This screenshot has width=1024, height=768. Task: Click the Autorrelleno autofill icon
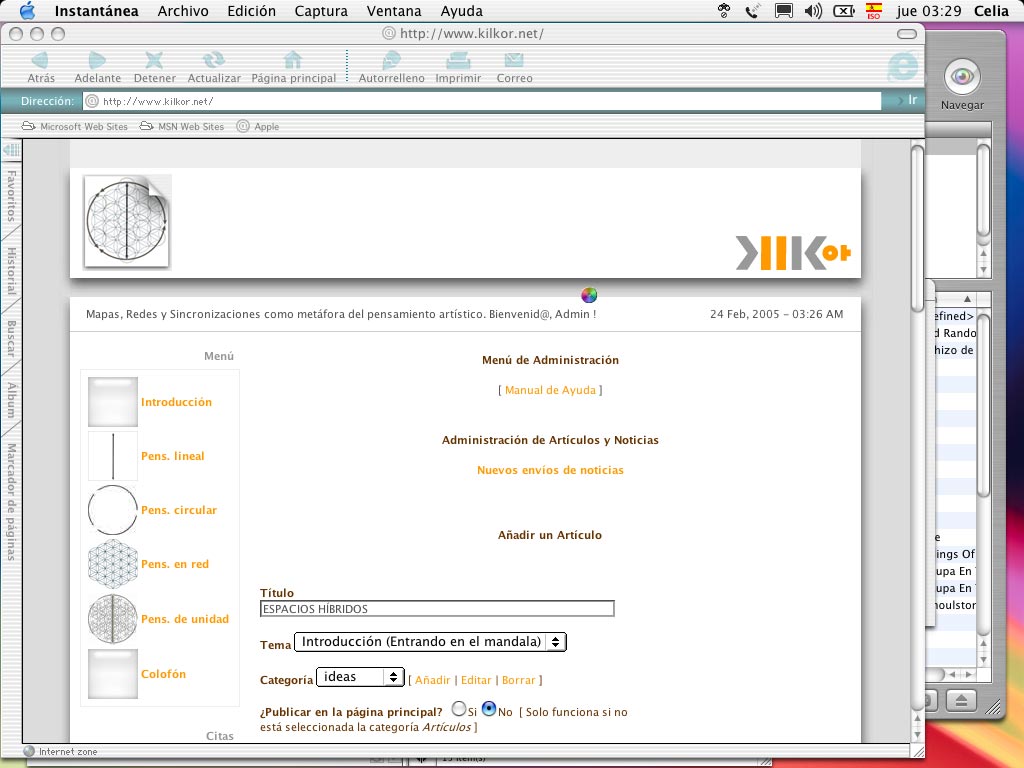[x=391, y=61]
